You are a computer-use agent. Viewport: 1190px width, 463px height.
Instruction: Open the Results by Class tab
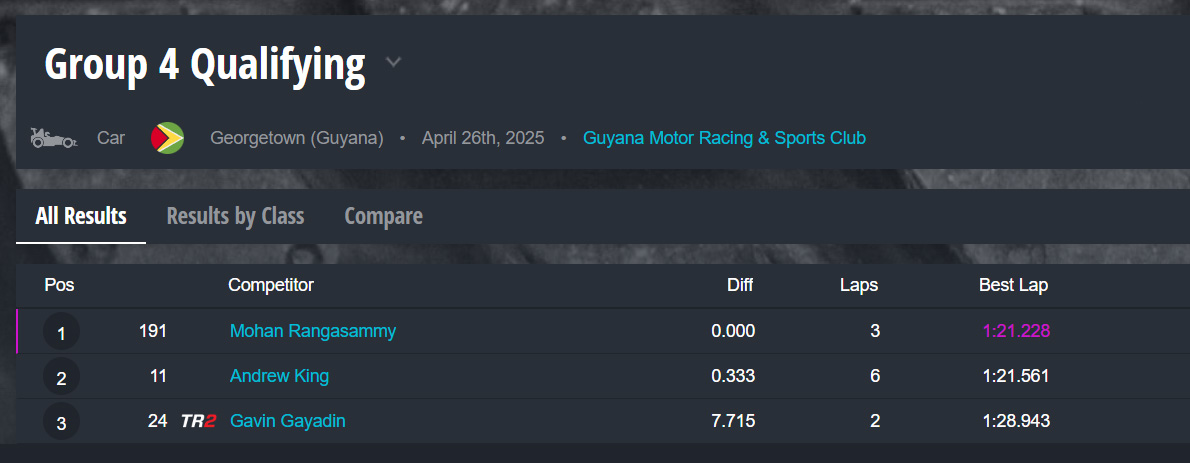coord(235,216)
